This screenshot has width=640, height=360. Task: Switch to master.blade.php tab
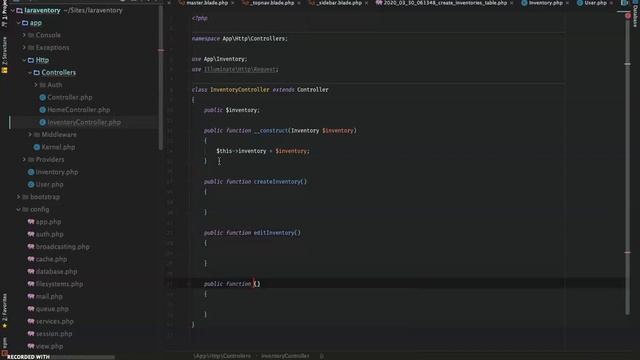[207, 3]
